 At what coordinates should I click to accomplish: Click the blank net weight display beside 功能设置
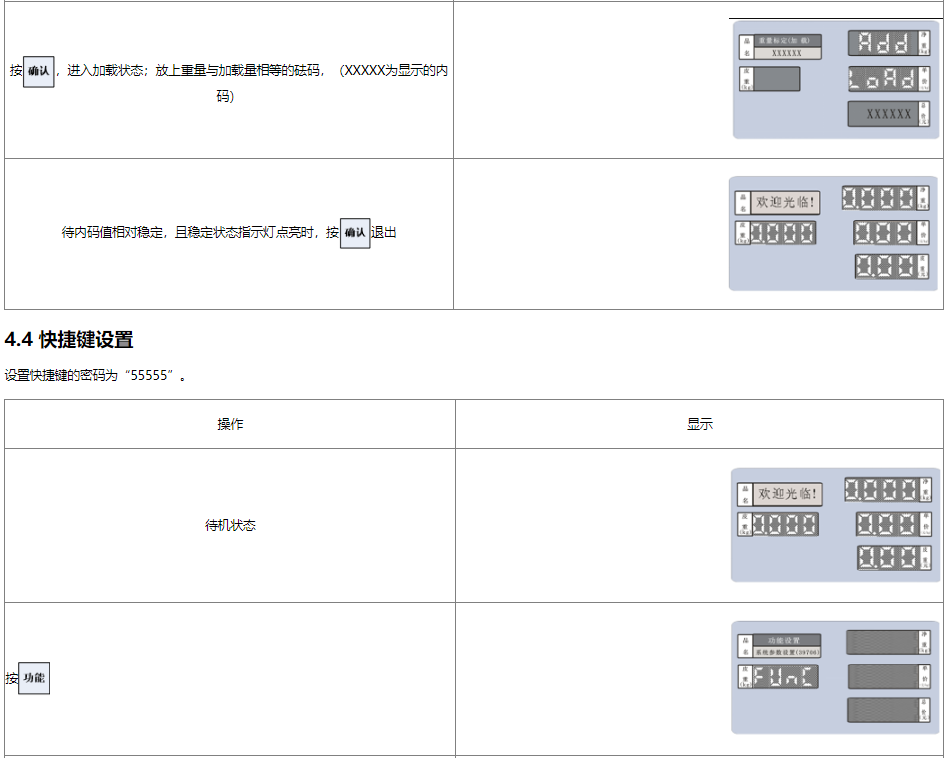(882, 642)
